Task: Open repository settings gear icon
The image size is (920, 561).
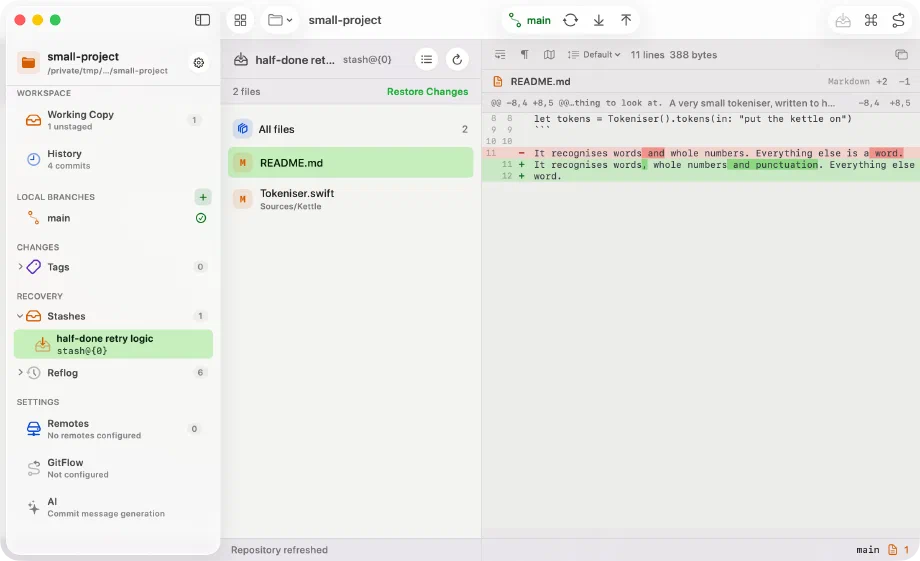Action: pyautogui.click(x=199, y=62)
